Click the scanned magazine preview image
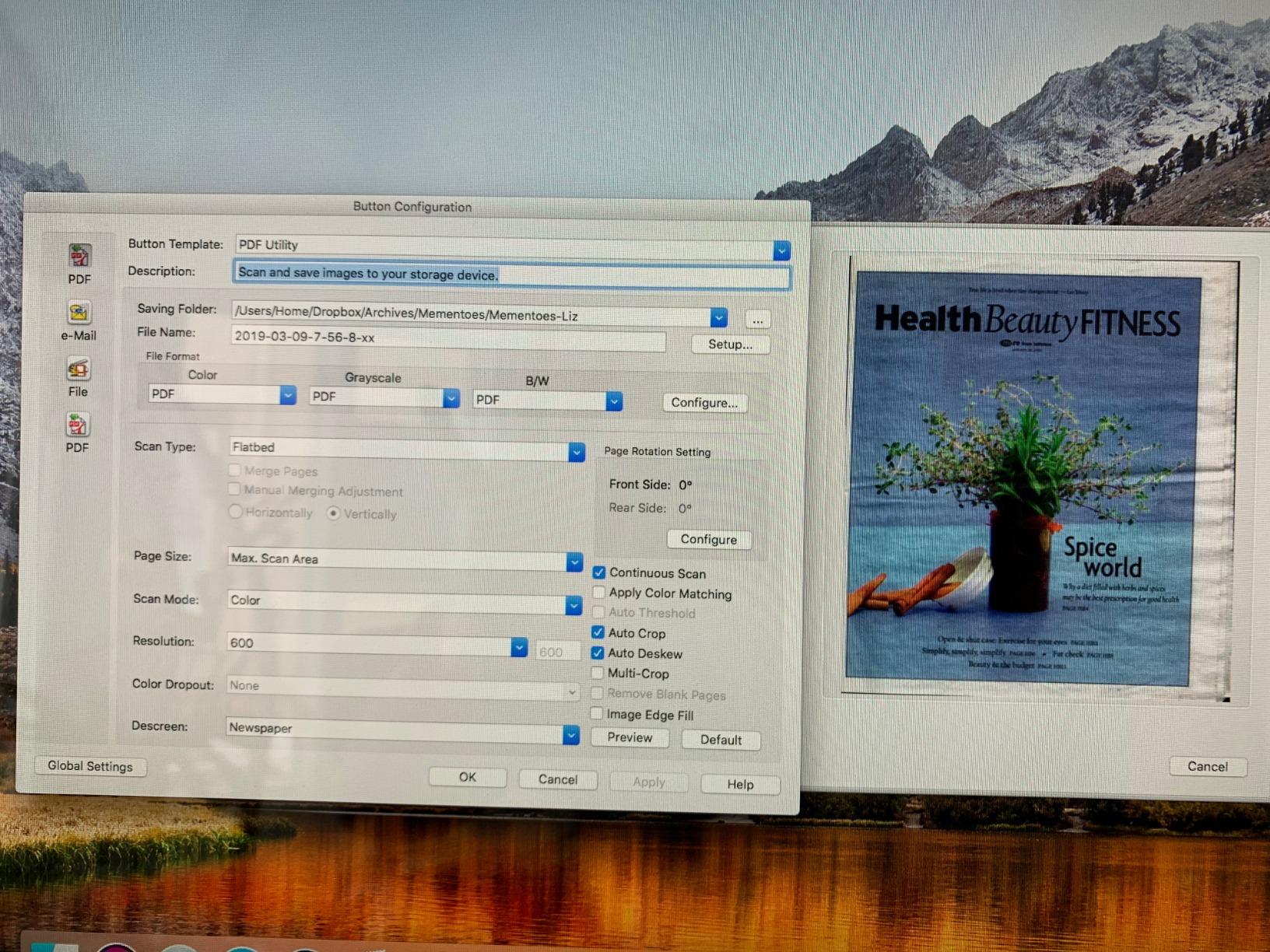The width and height of the screenshot is (1270, 952). coord(1023,478)
